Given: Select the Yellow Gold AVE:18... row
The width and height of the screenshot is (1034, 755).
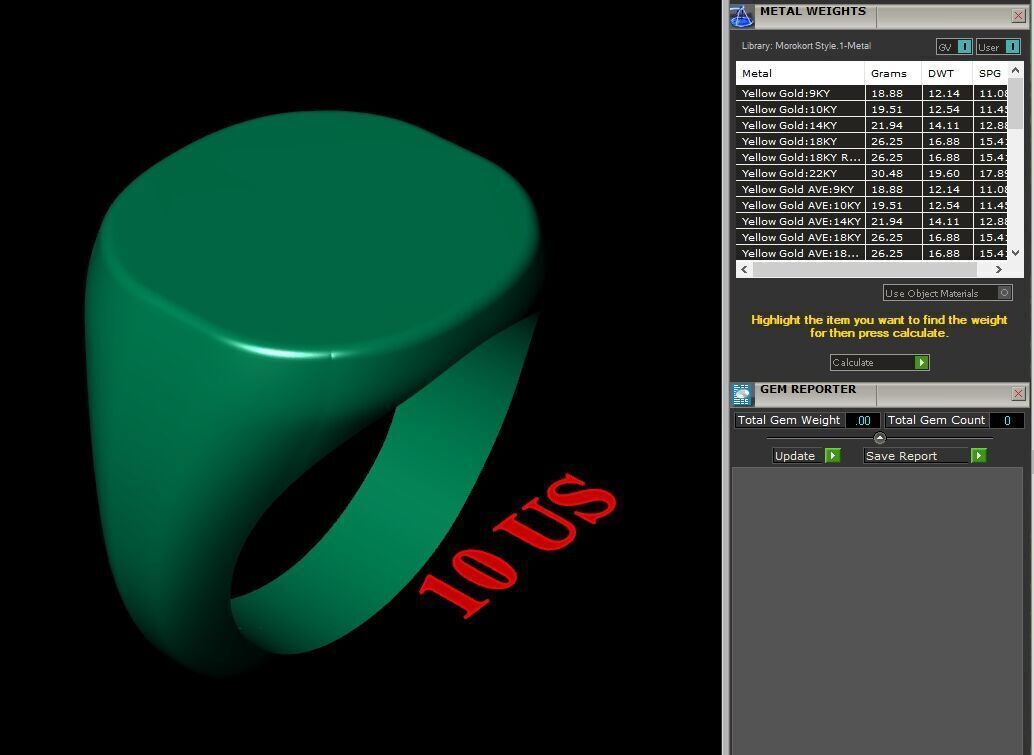Looking at the screenshot, I should coord(871,253).
